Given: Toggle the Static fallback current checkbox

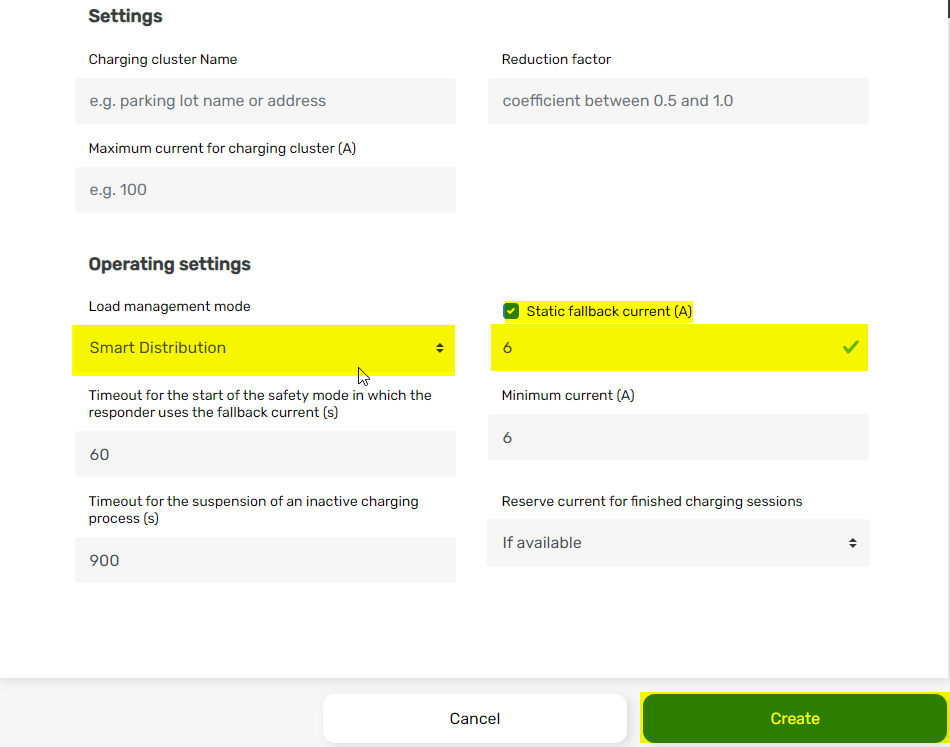Looking at the screenshot, I should (511, 311).
